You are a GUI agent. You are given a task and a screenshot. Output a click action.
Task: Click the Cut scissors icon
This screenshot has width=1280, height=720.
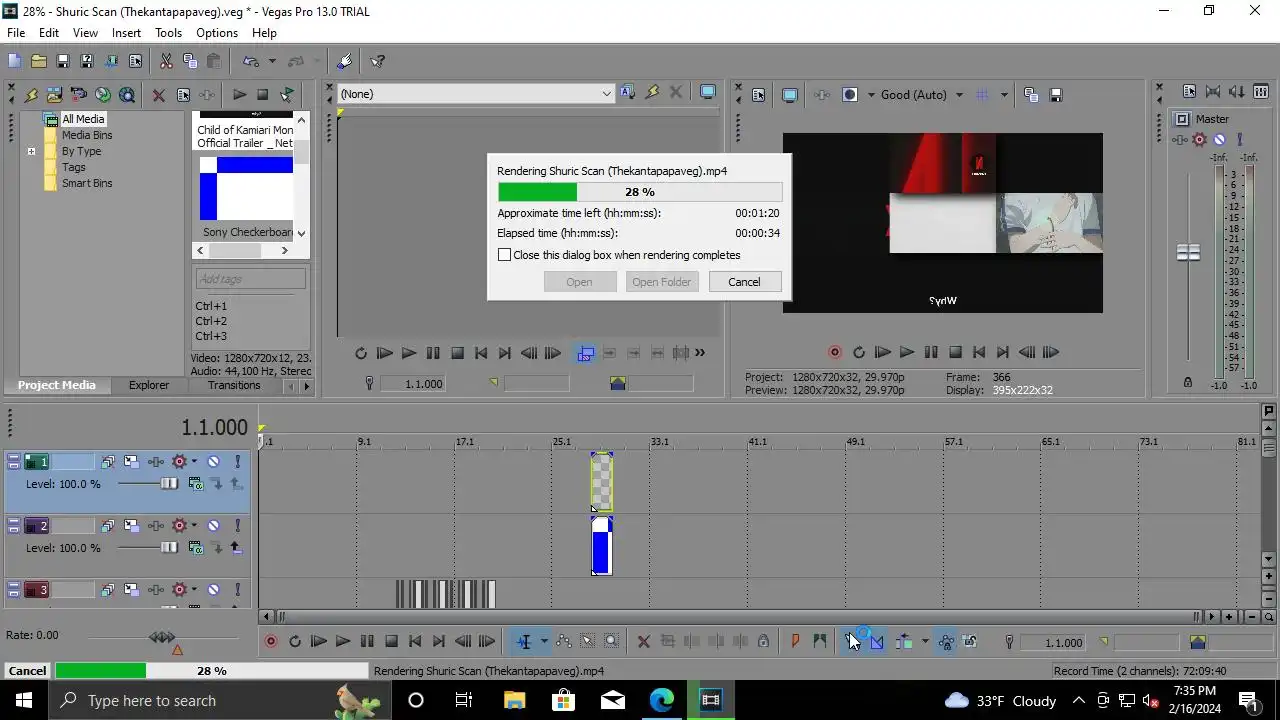click(x=166, y=61)
